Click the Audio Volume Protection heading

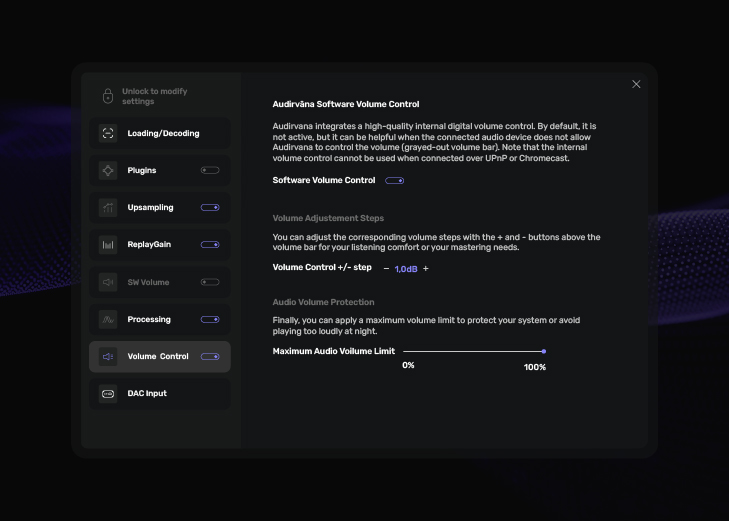(x=323, y=302)
